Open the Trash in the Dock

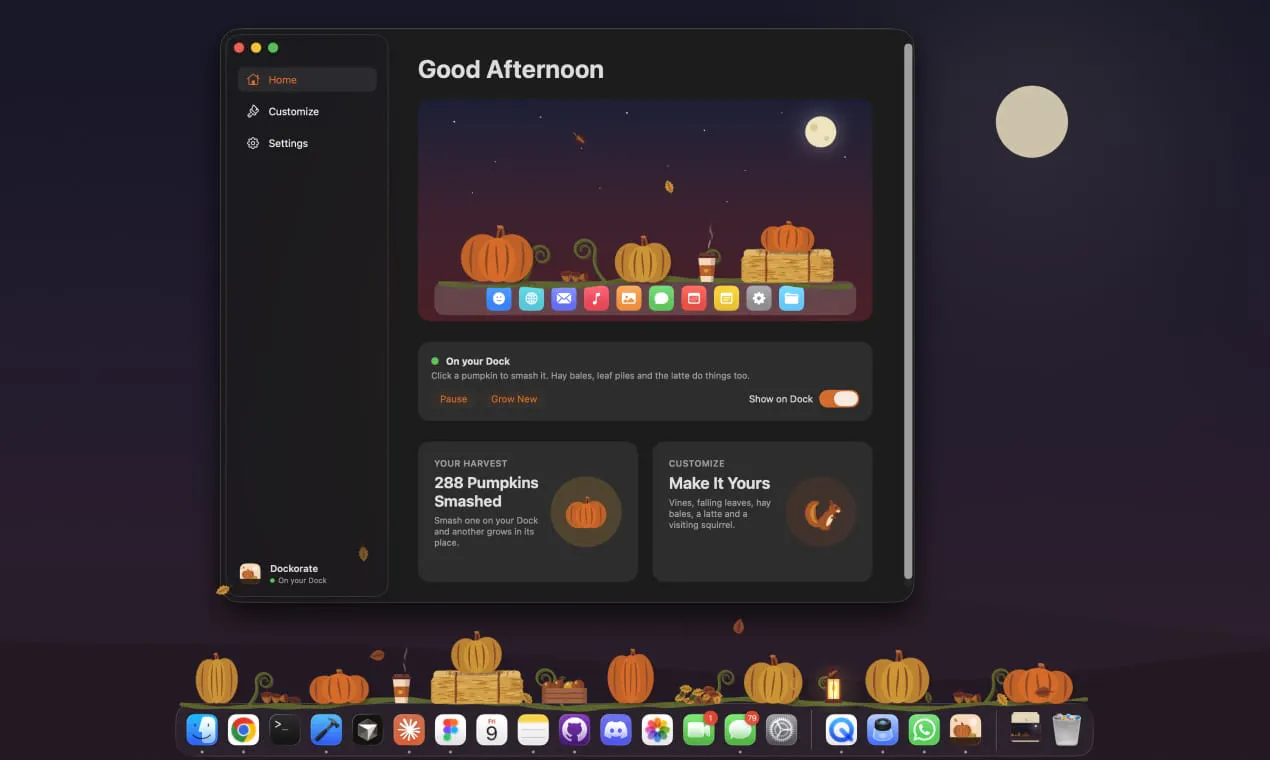[1067, 730]
